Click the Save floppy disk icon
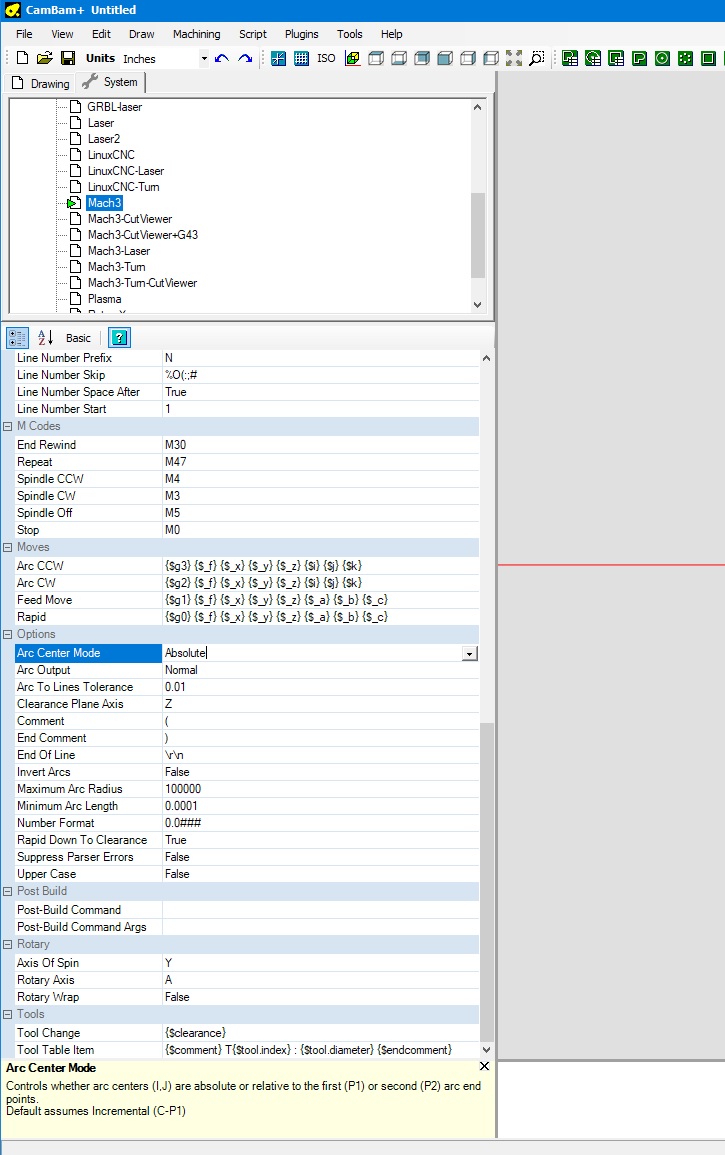725x1155 pixels. tap(68, 58)
